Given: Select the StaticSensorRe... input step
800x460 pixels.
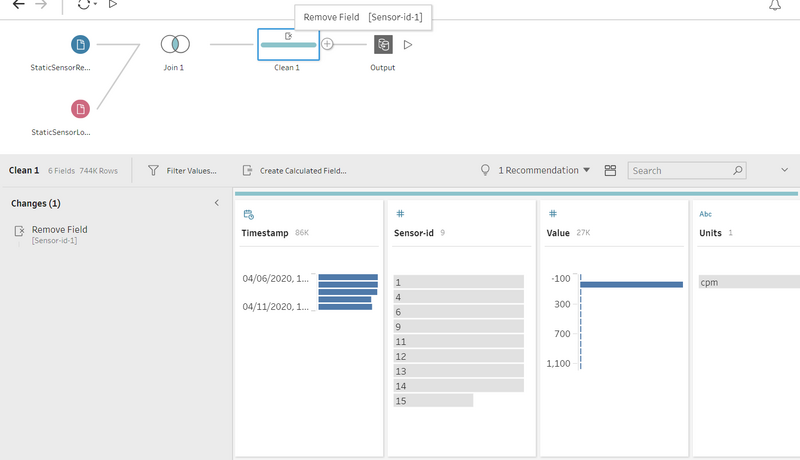Looking at the screenshot, I should tap(80, 45).
